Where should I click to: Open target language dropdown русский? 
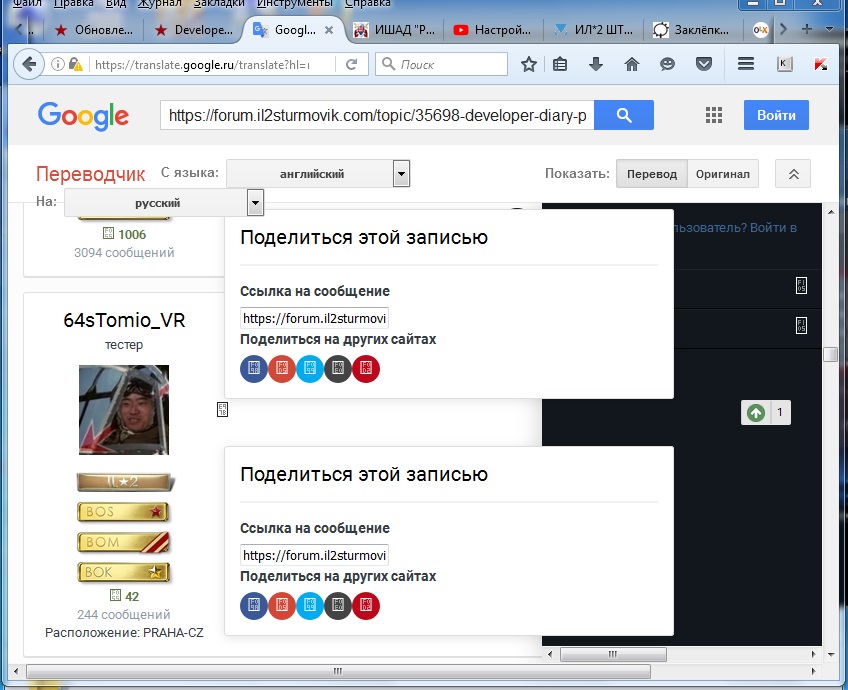point(164,203)
